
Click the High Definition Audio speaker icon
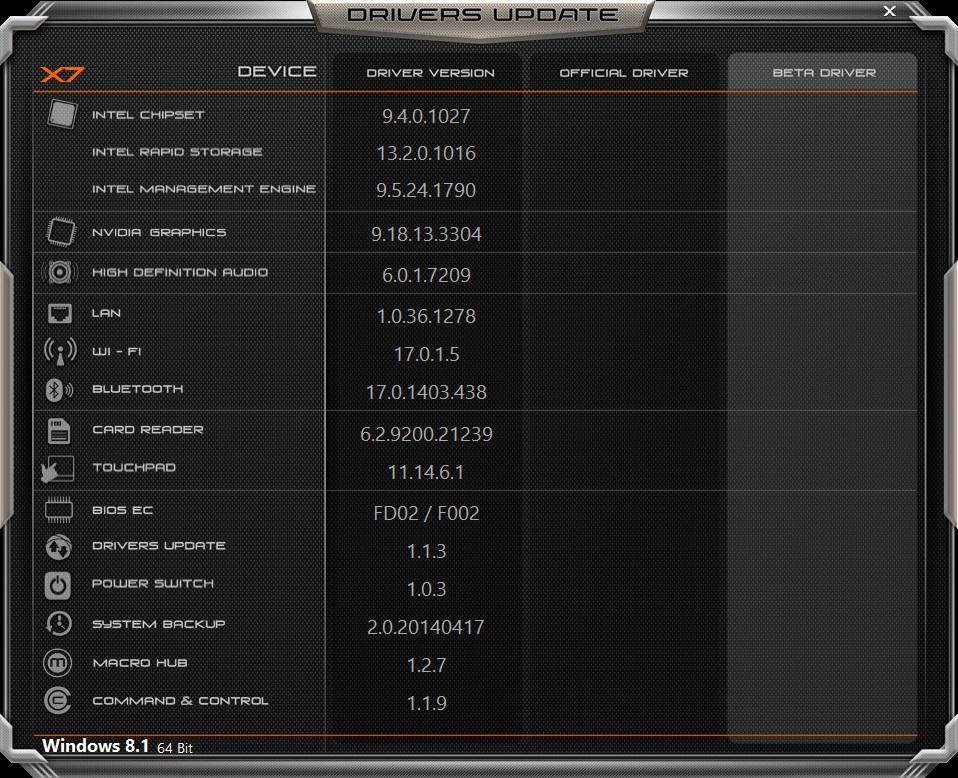59,272
